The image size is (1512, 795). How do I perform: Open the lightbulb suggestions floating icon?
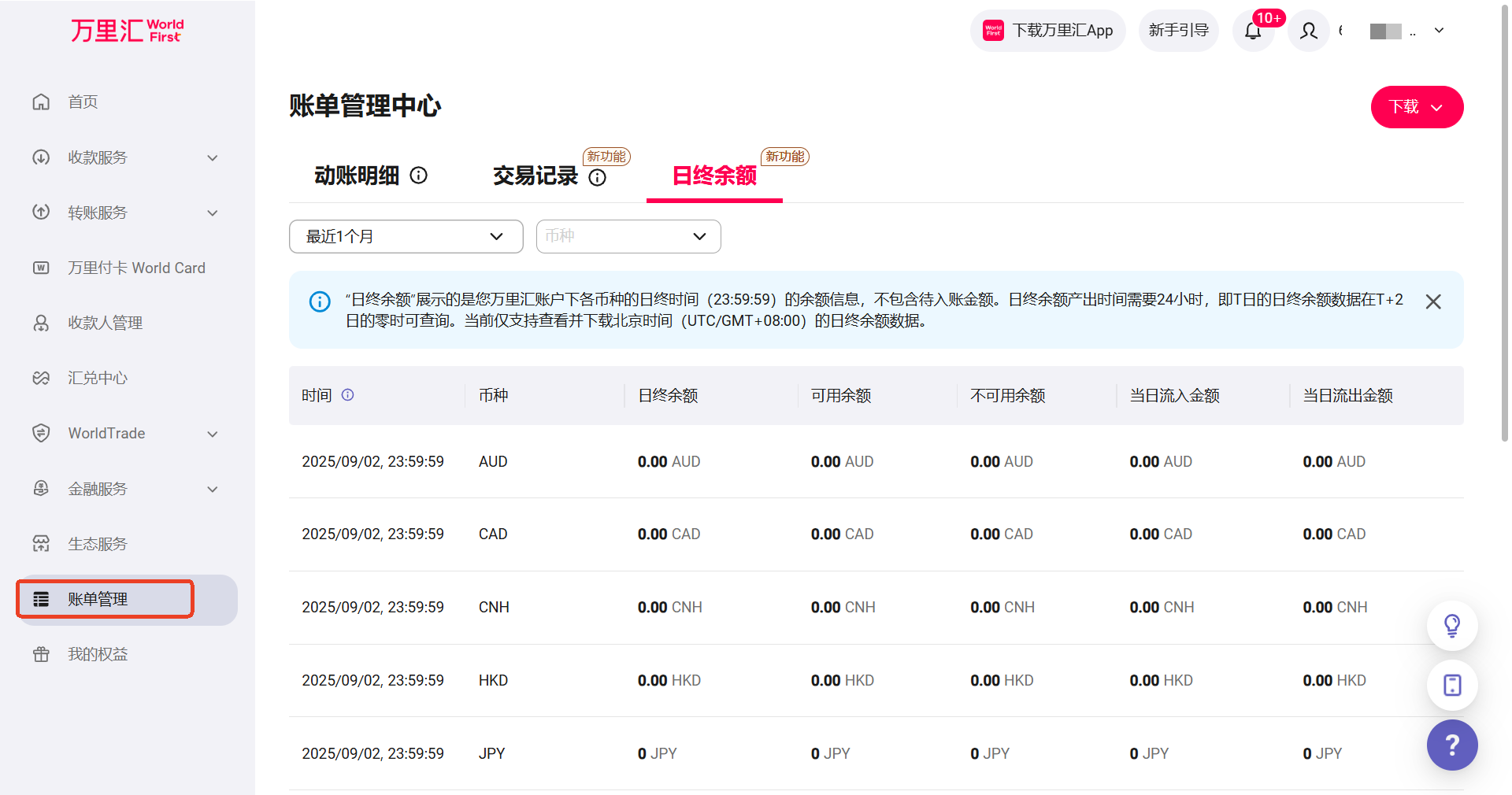click(x=1451, y=626)
